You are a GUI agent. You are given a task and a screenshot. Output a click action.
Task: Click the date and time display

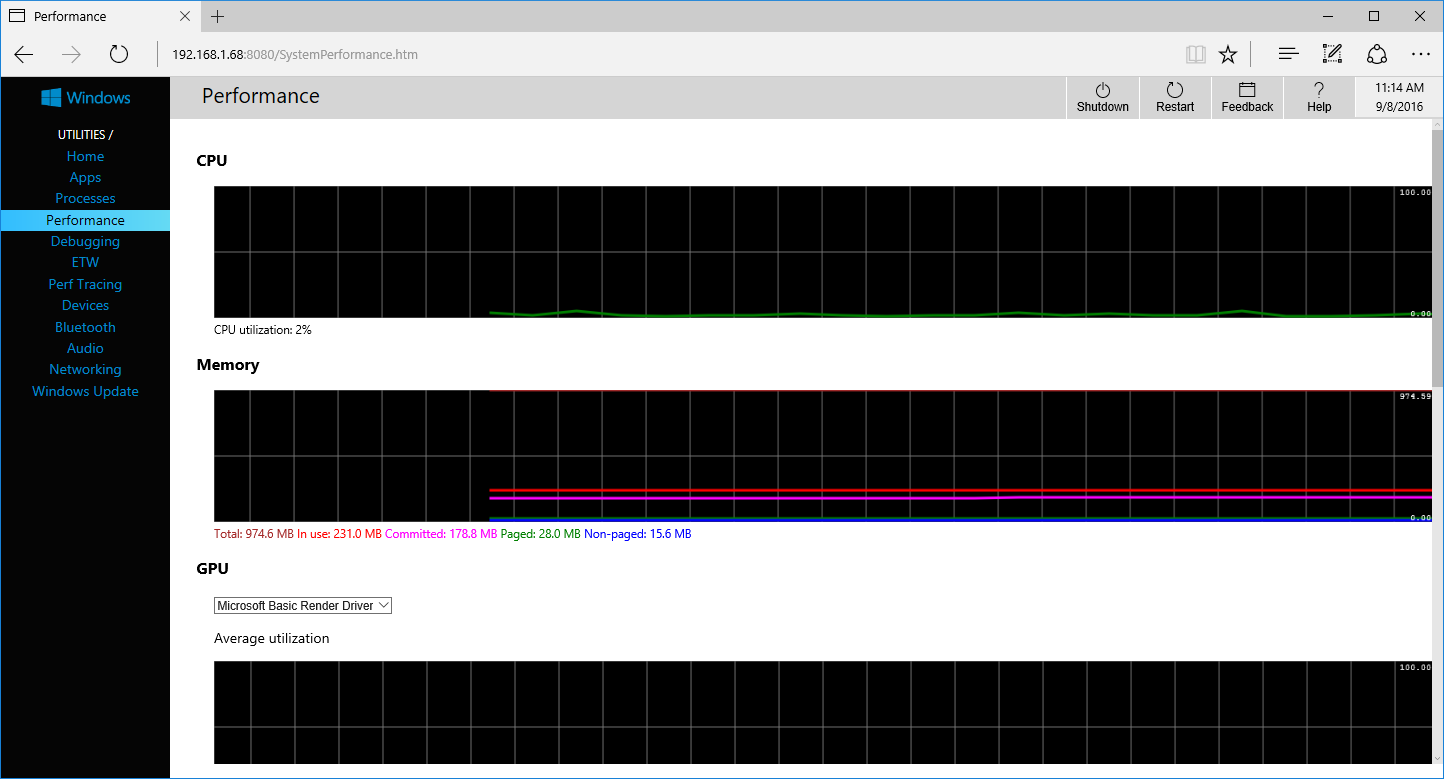pos(1399,97)
